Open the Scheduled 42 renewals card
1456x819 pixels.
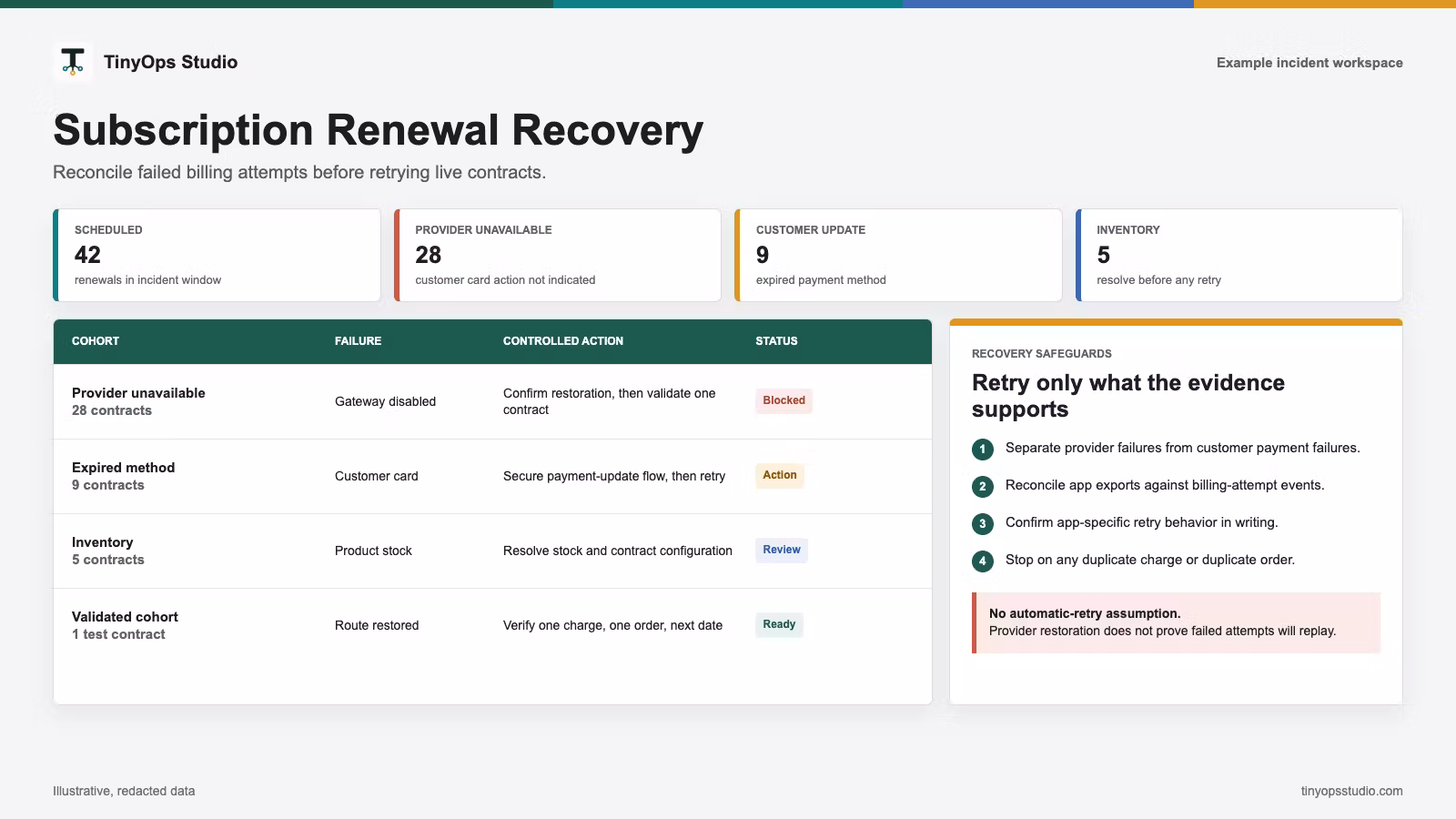[217, 255]
